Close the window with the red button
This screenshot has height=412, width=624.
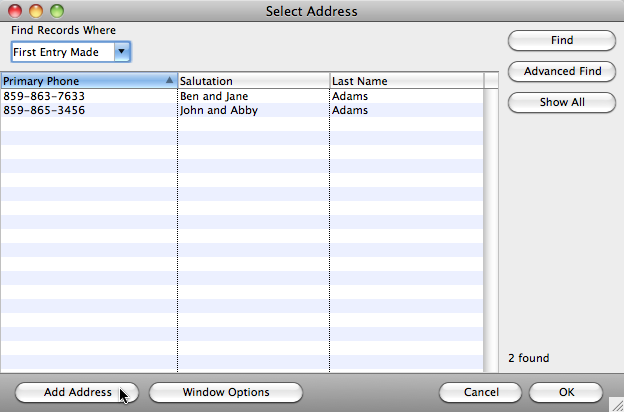(x=15, y=11)
